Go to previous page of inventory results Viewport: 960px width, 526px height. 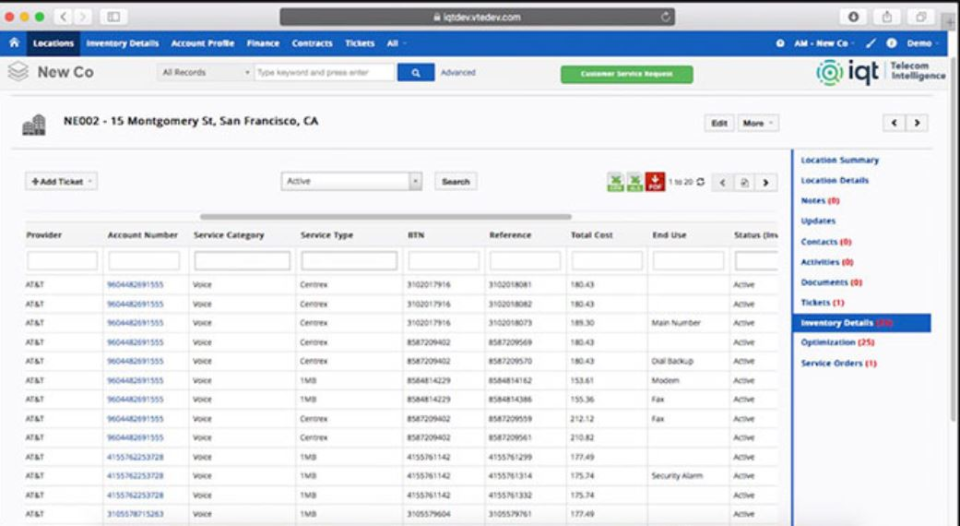pos(722,182)
